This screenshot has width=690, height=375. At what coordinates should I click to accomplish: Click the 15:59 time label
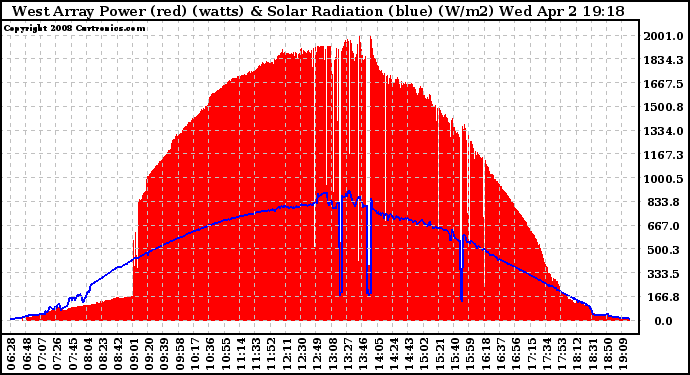pyautogui.click(x=469, y=354)
